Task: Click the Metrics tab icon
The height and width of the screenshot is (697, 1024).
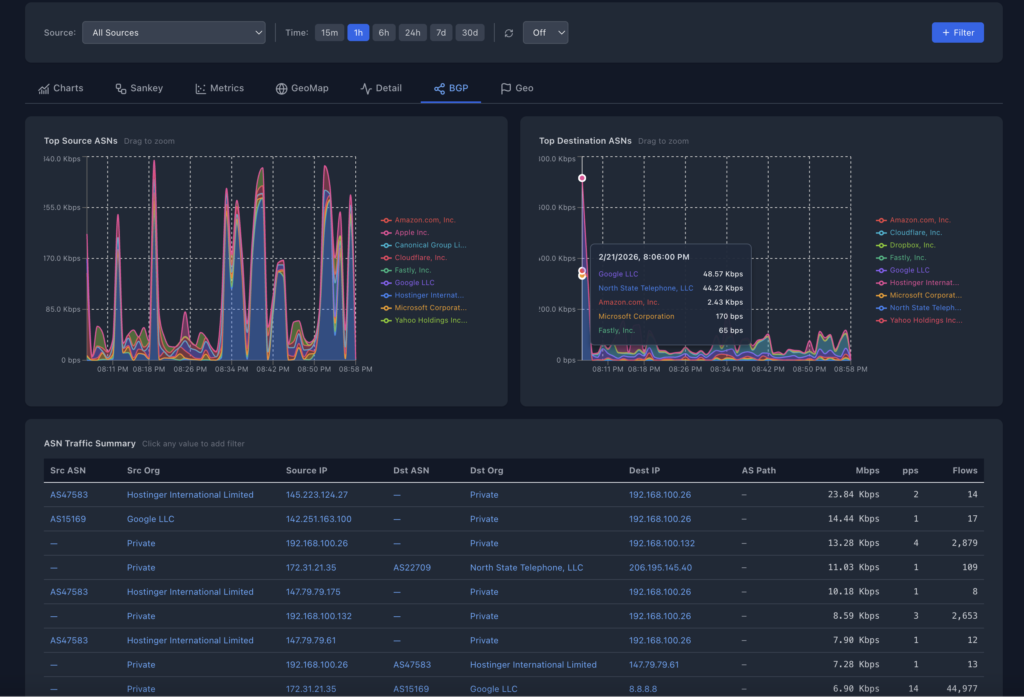Action: pos(200,88)
